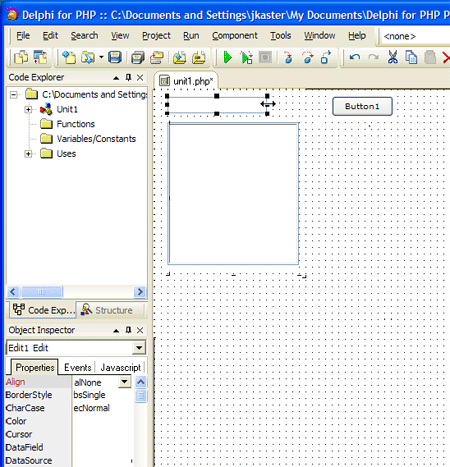450x467 pixels.
Task: Click the View Unit toolbar icon
Action: [x=21, y=58]
